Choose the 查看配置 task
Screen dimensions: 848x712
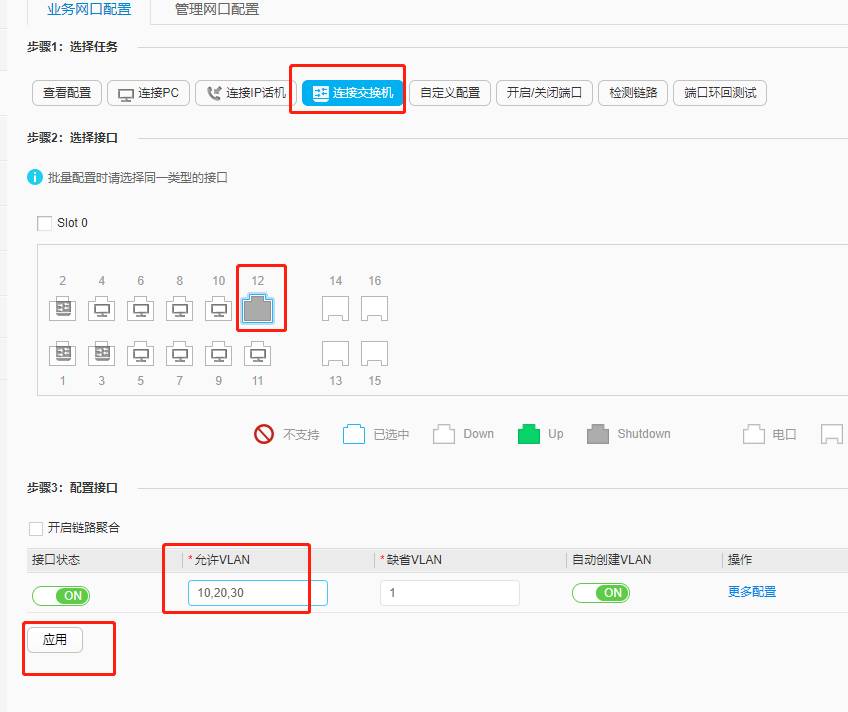[x=67, y=93]
